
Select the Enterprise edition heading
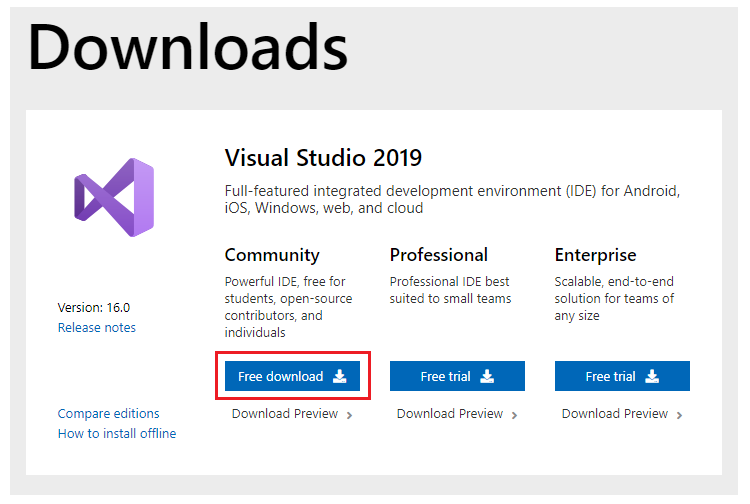tap(596, 255)
